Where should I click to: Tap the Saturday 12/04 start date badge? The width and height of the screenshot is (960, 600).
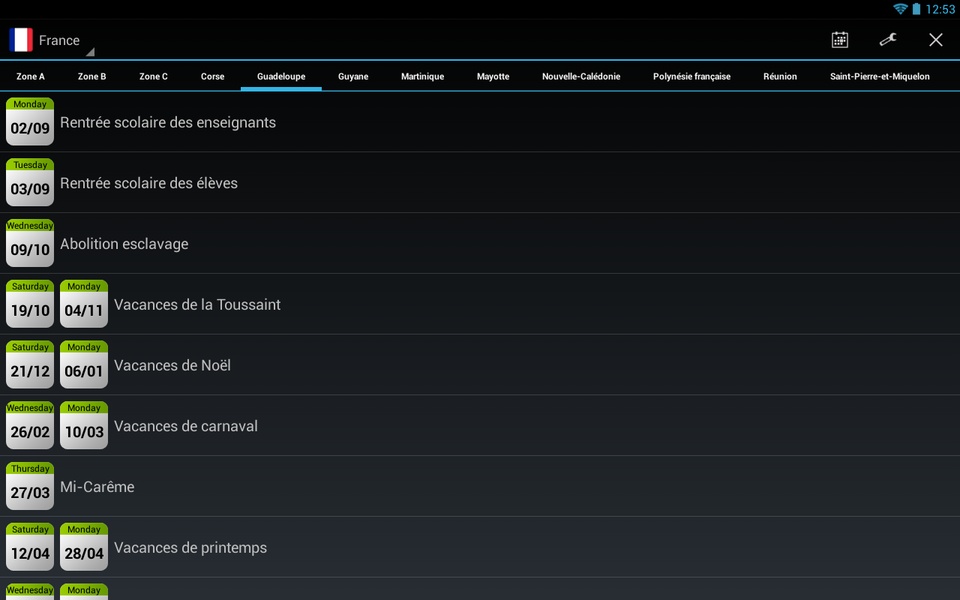coord(30,547)
